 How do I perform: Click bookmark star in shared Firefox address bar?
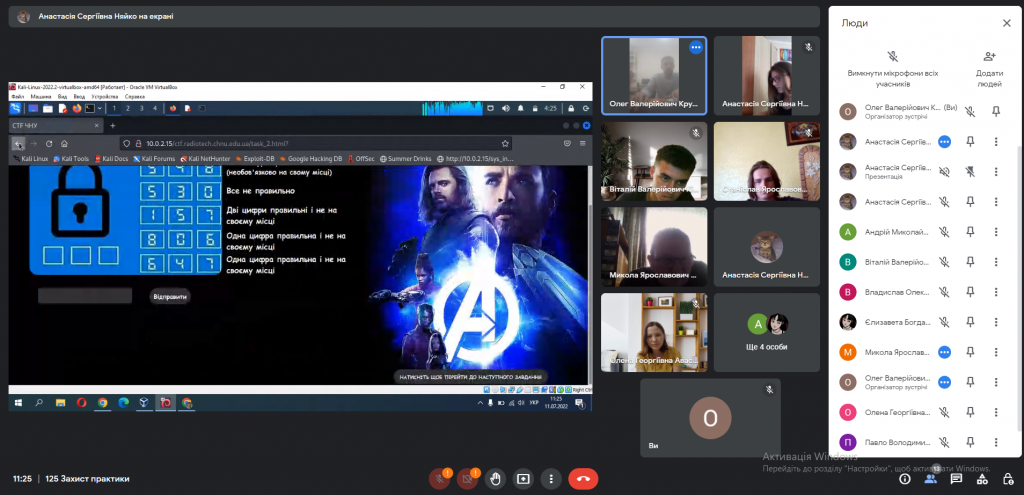pyautogui.click(x=505, y=144)
